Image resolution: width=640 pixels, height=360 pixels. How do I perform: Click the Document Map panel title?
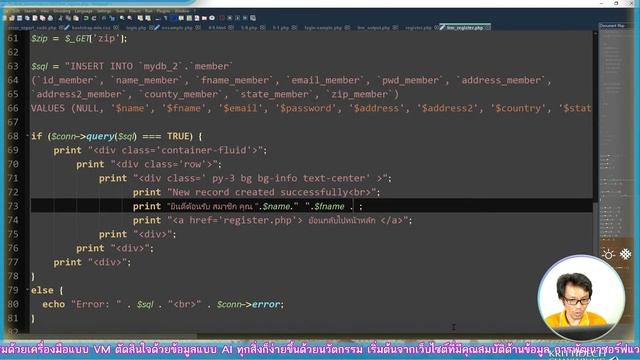[x=612, y=26]
